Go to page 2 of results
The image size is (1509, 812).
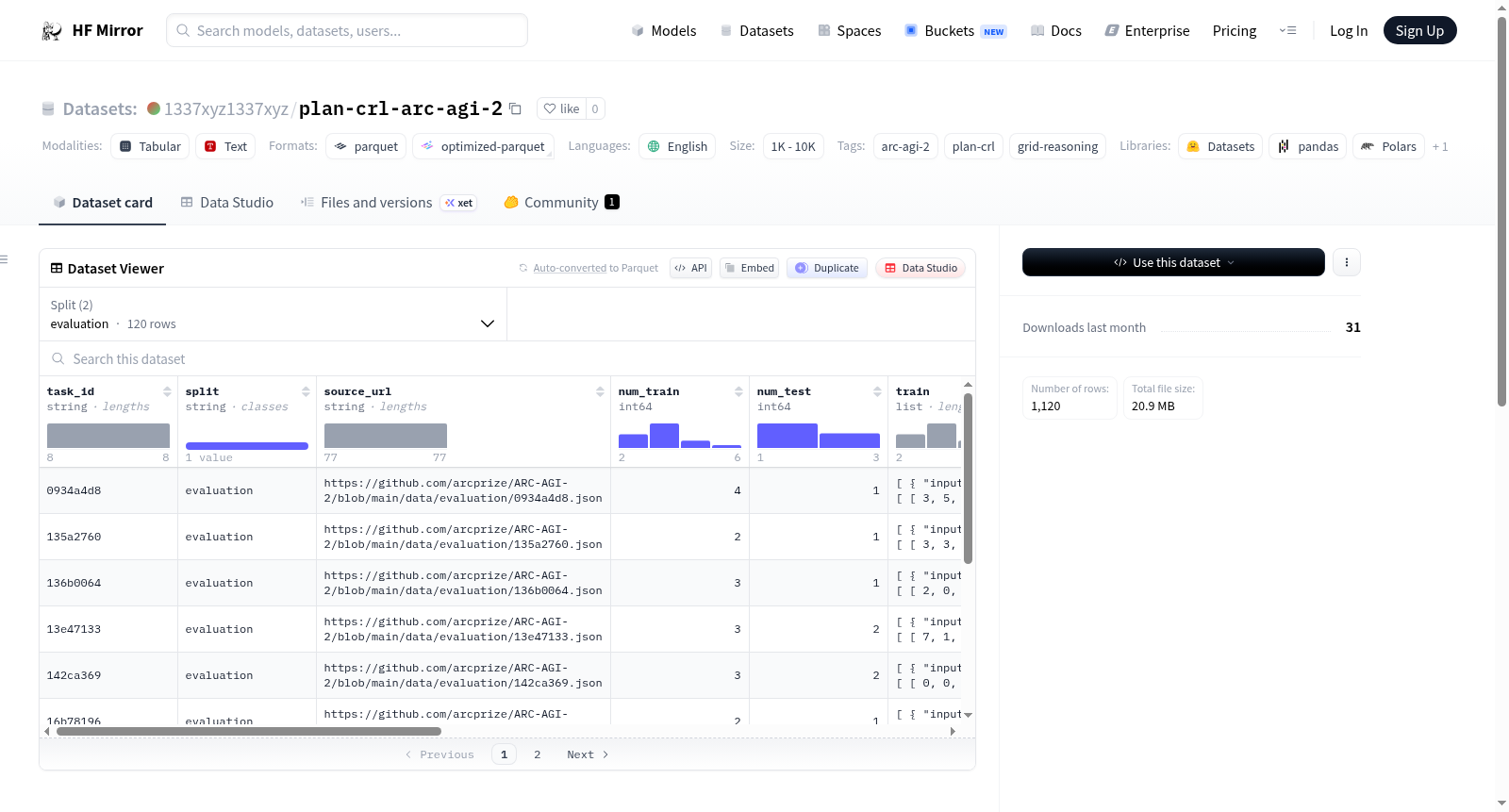[x=538, y=754]
